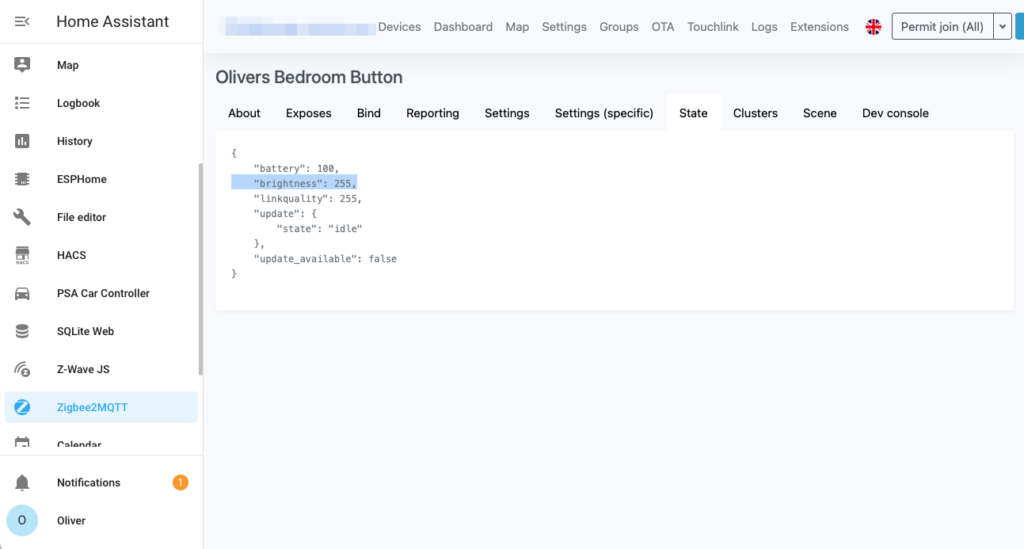Click the HACS label in sidebar
Image resolution: width=1024 pixels, height=549 pixels.
point(71,255)
